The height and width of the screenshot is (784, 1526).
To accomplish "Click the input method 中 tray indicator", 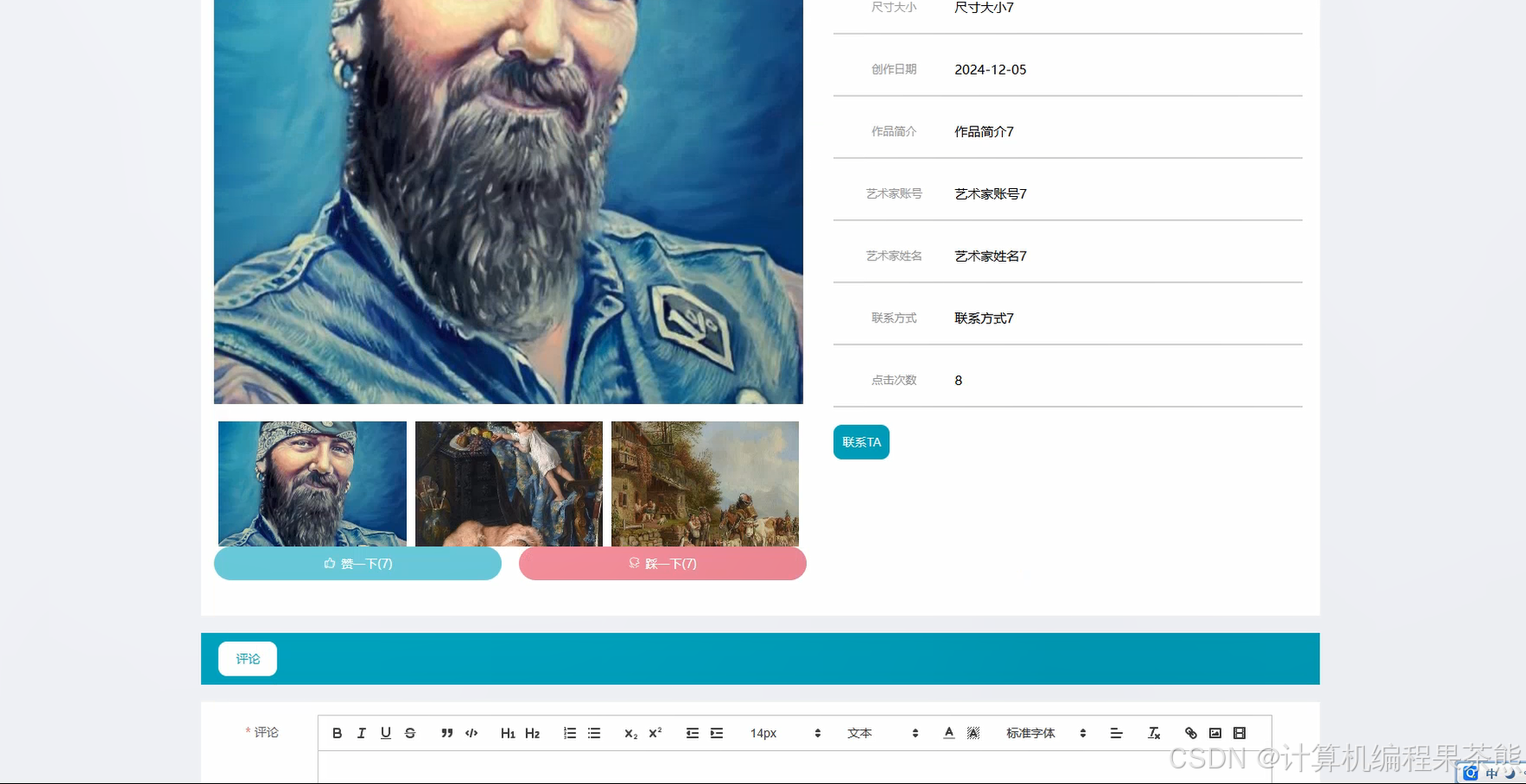I will click(x=1491, y=774).
